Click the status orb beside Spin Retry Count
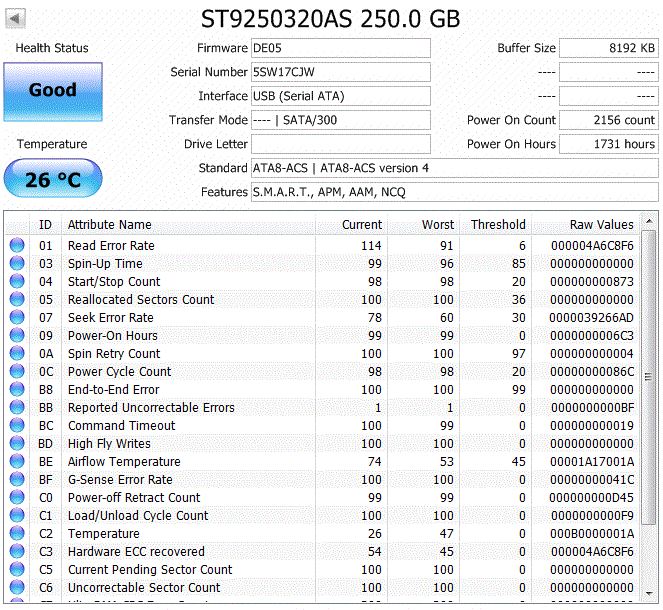 click(x=17, y=353)
